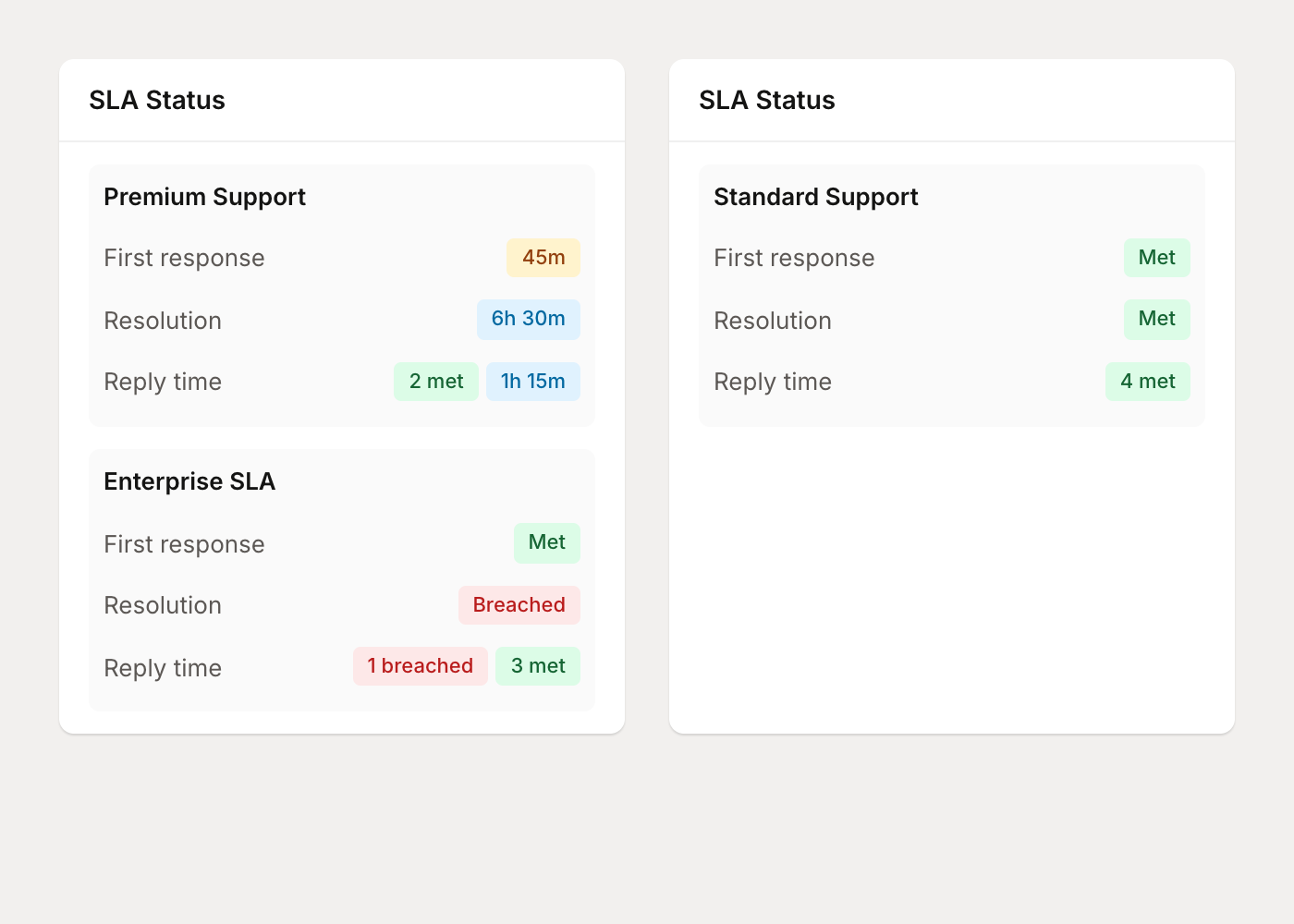The width and height of the screenshot is (1294, 924).
Task: Click the Resolution label under Standard Support
Action: [x=772, y=320]
